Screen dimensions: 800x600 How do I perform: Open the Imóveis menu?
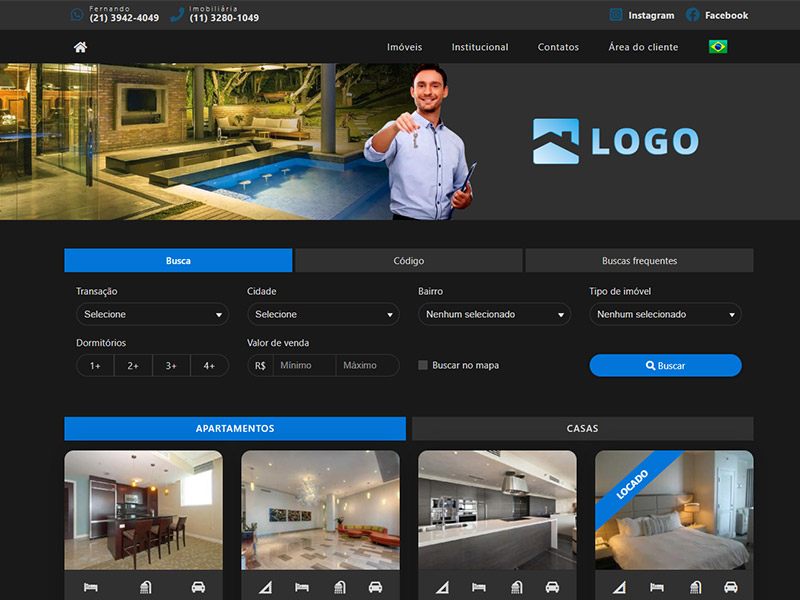coord(405,47)
